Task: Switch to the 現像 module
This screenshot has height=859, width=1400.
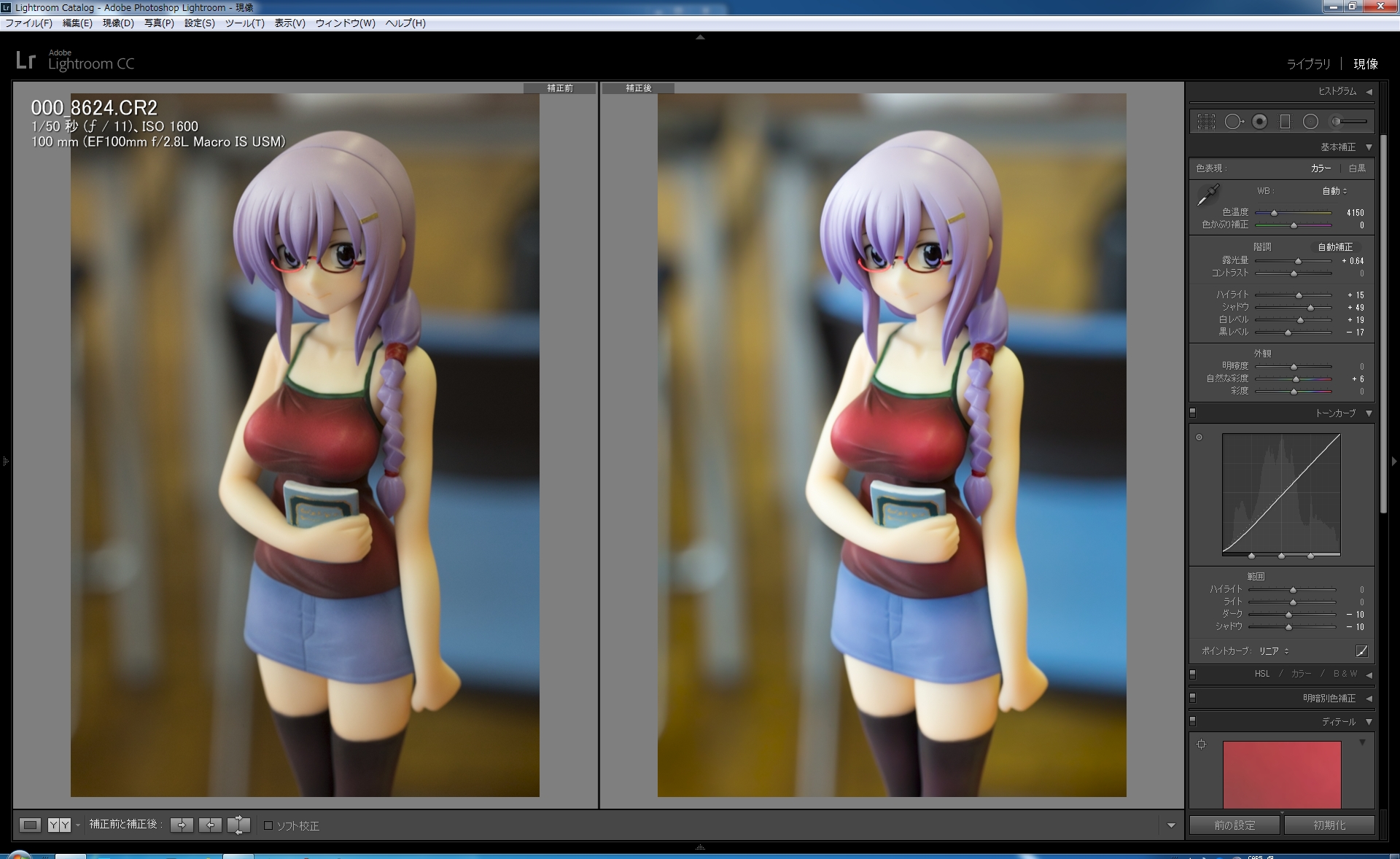Action: (x=1366, y=64)
